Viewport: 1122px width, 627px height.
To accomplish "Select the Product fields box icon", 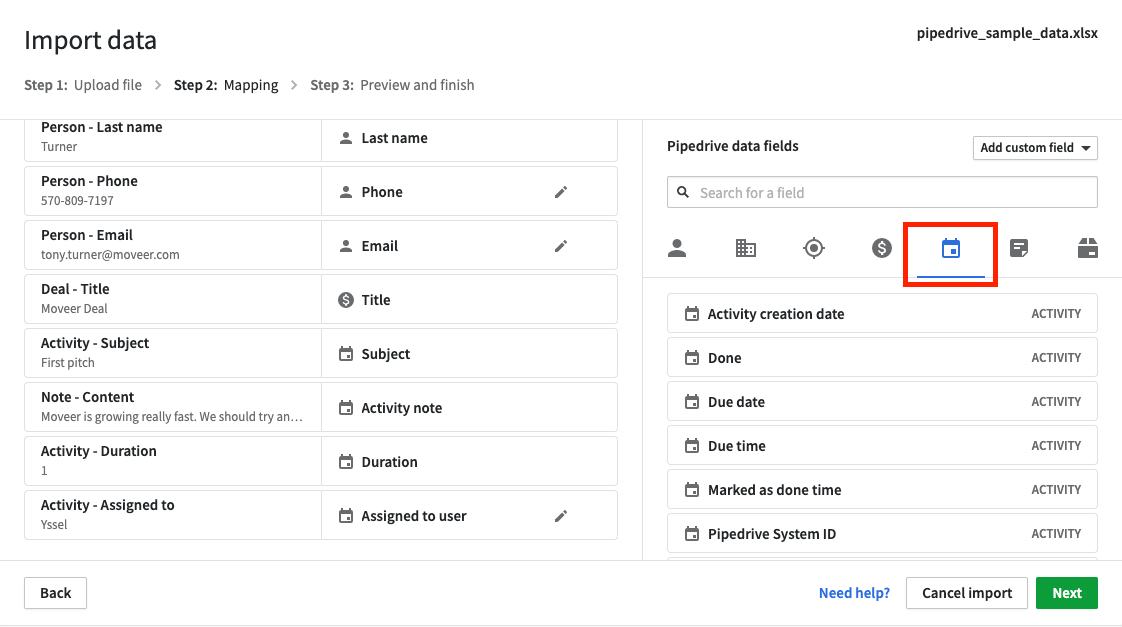I will 1088,248.
